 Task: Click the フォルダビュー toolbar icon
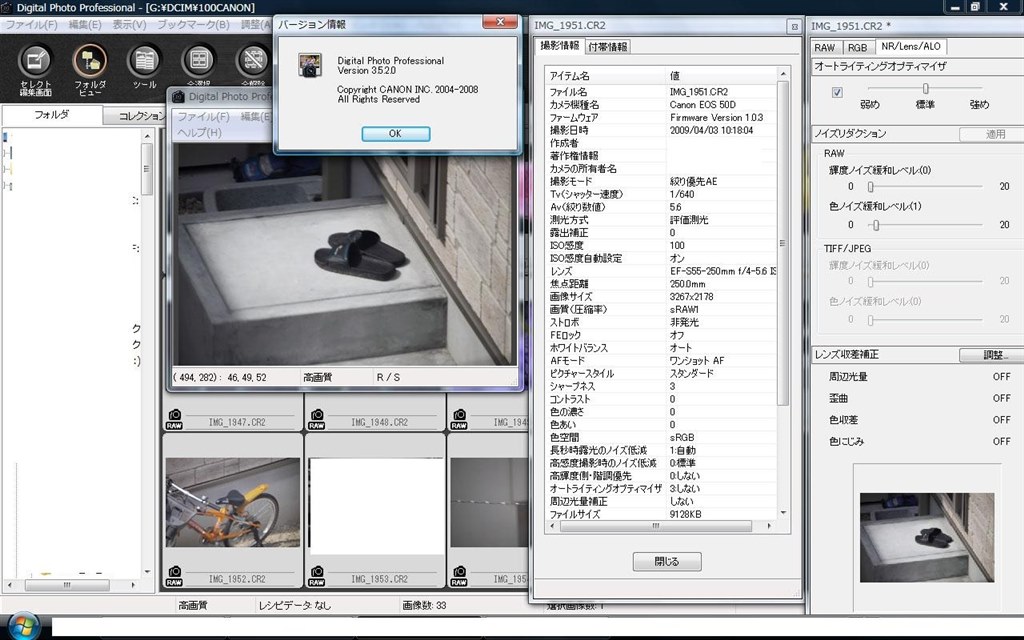(x=90, y=61)
